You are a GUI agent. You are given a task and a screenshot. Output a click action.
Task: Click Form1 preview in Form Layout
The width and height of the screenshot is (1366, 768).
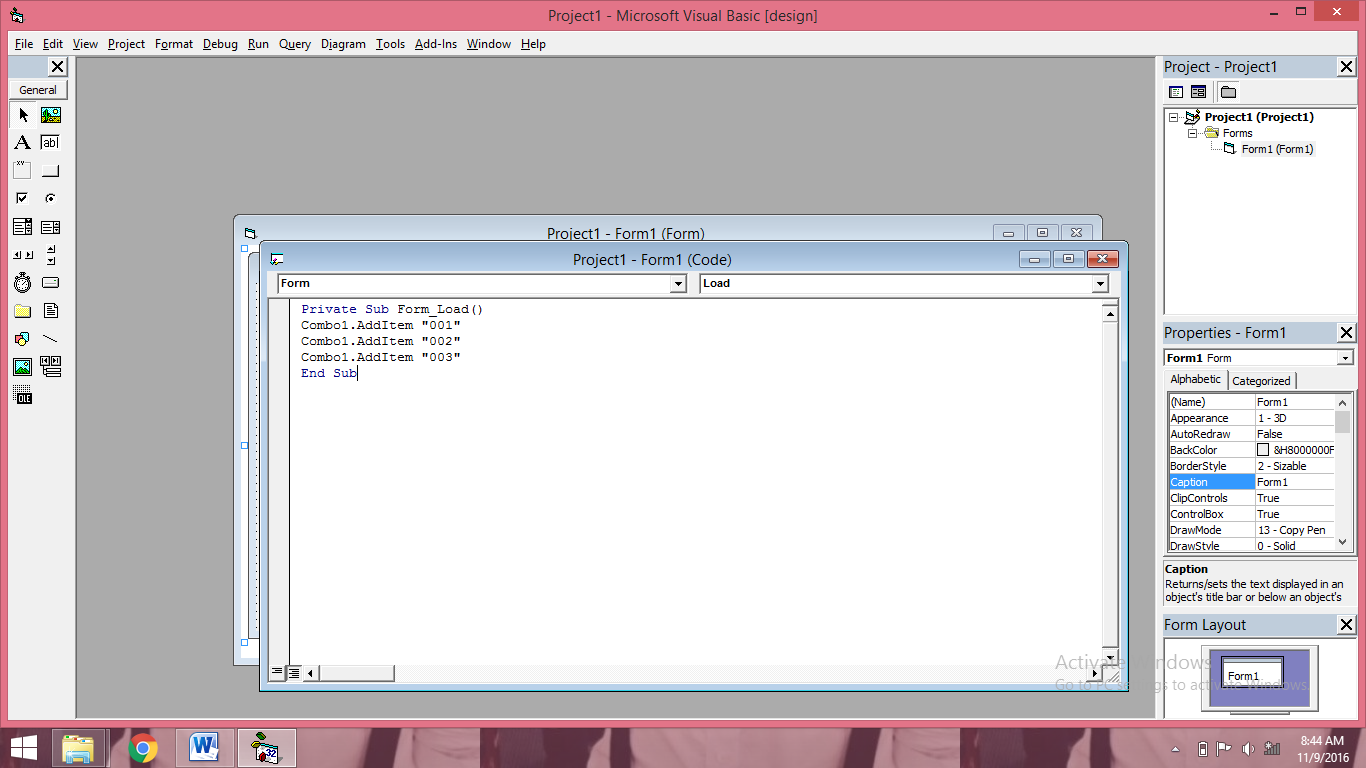[x=1252, y=671]
